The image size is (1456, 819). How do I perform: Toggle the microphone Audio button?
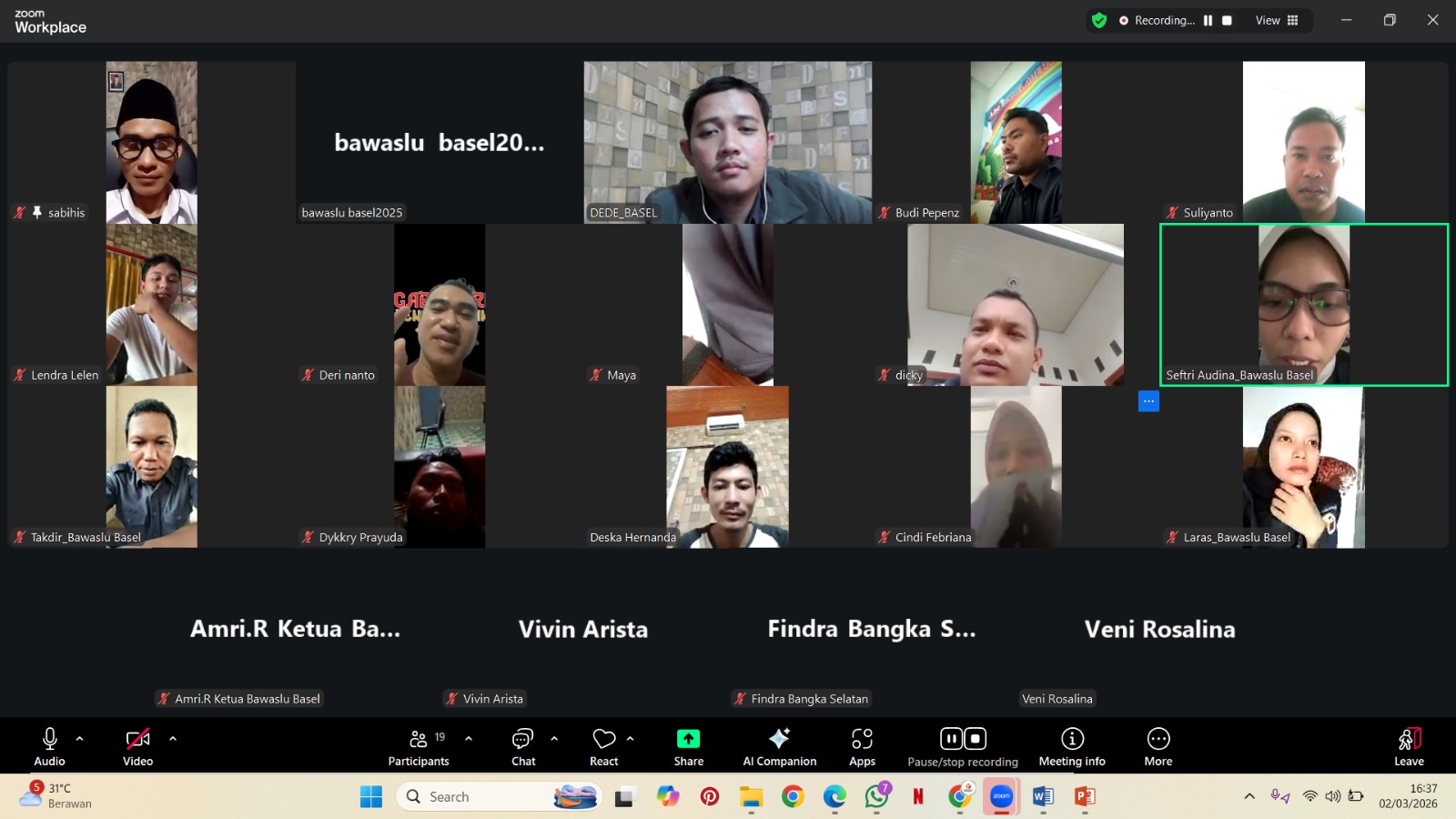[50, 746]
